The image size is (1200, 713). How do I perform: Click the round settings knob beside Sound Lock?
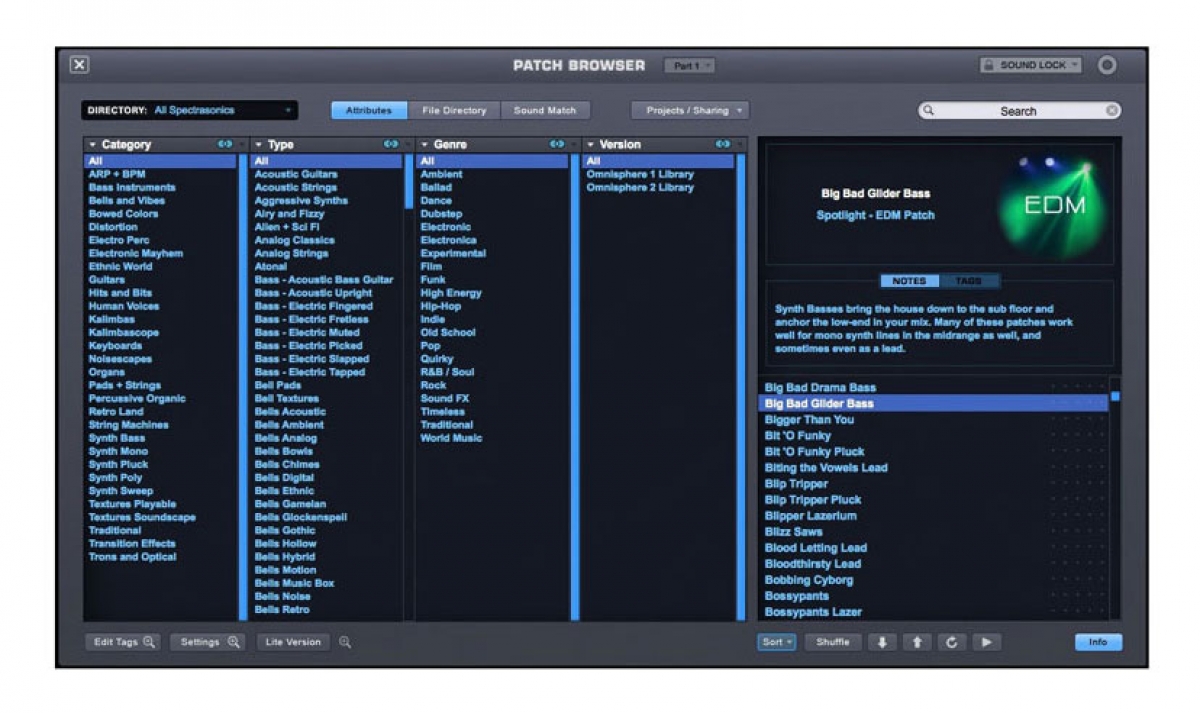coord(1107,65)
